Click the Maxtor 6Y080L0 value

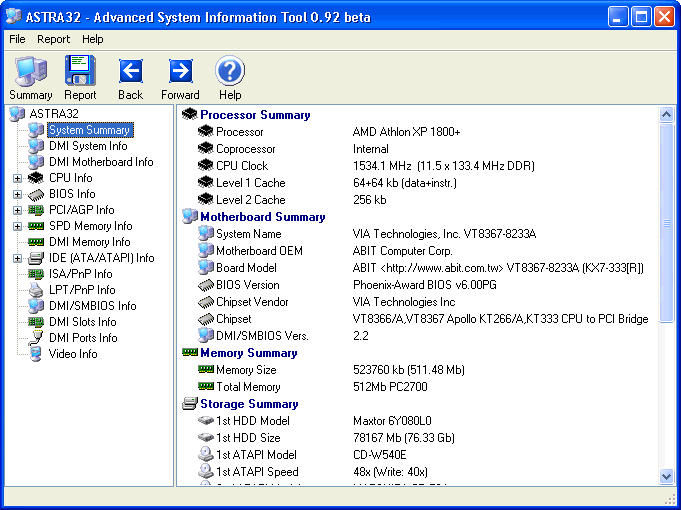click(392, 421)
